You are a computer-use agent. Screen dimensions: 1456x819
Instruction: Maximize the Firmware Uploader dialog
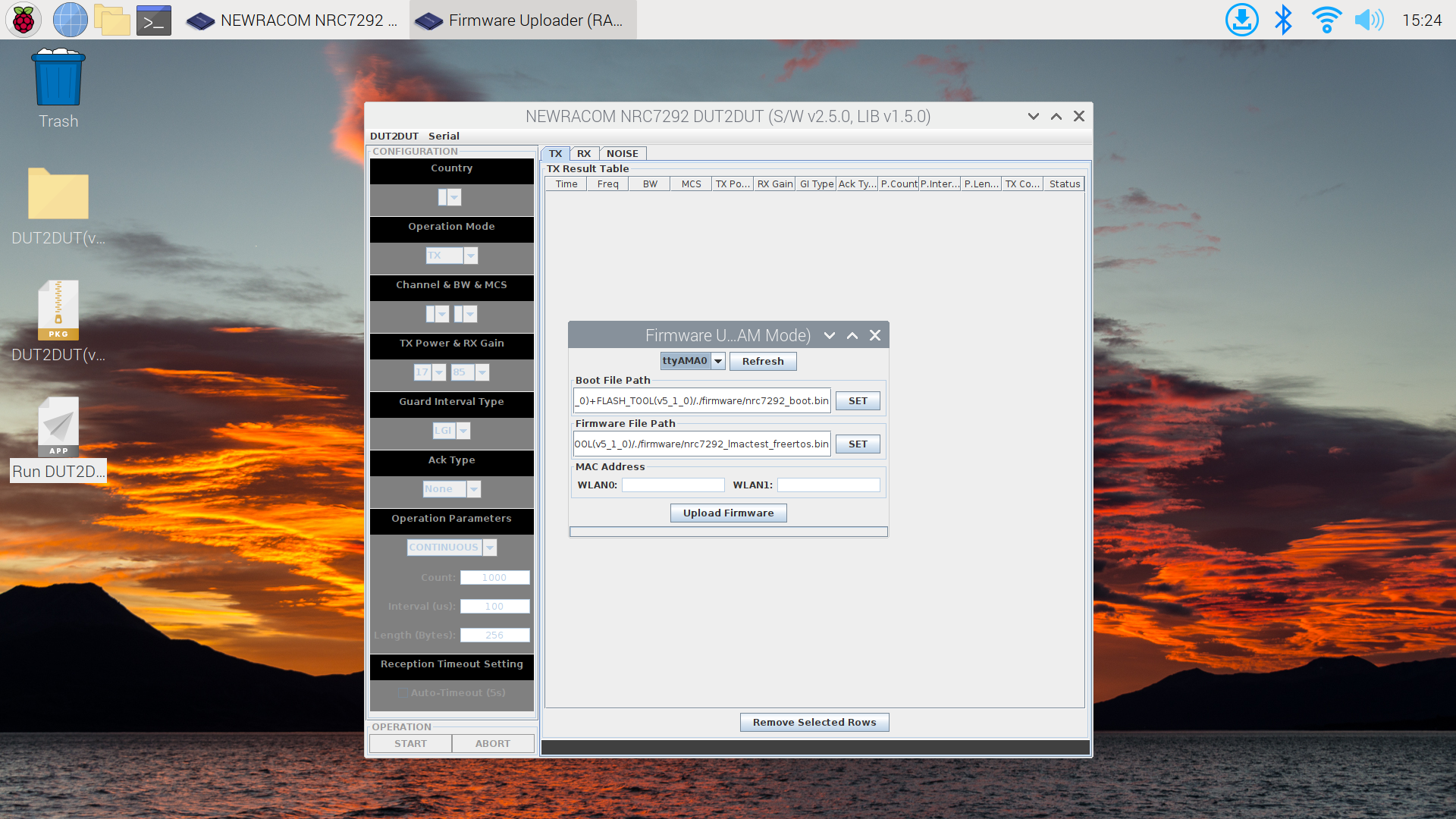852,335
